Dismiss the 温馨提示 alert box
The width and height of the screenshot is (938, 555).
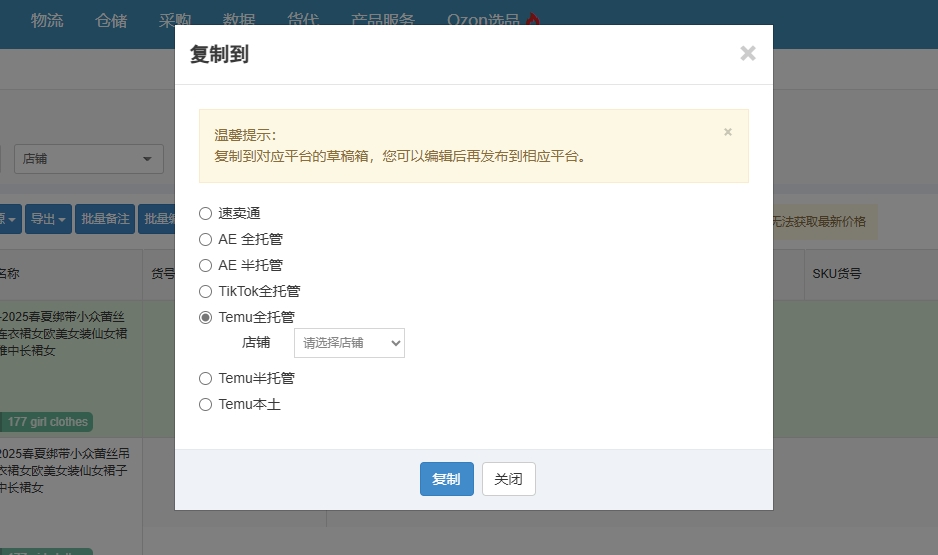point(727,132)
